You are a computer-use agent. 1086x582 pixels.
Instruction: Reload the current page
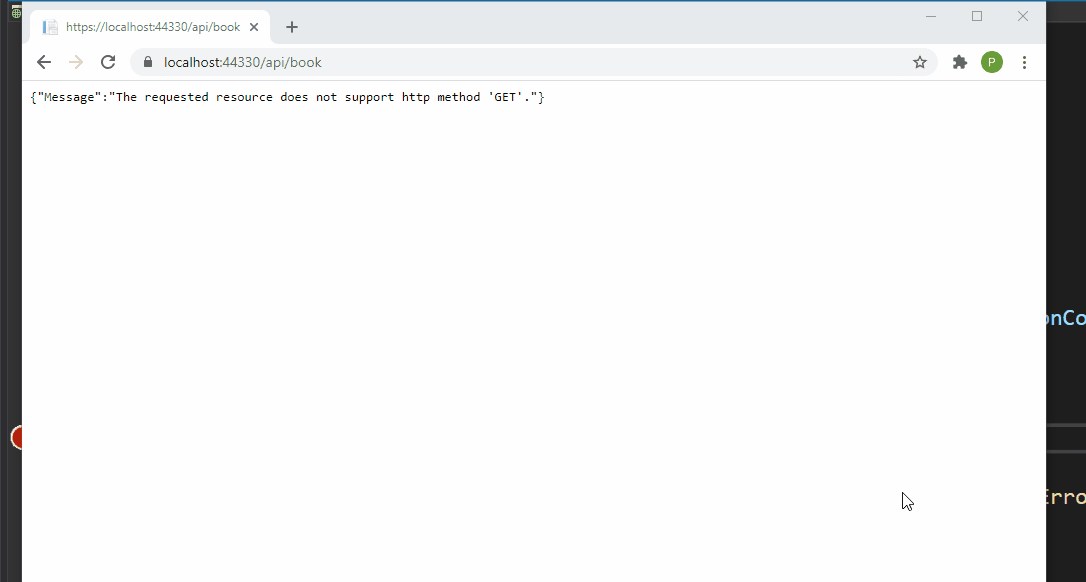[108, 61]
